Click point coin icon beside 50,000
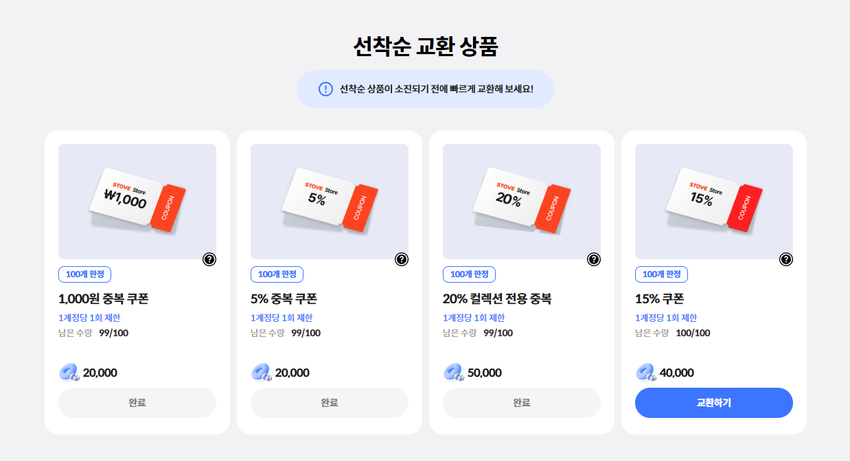 click(x=454, y=373)
